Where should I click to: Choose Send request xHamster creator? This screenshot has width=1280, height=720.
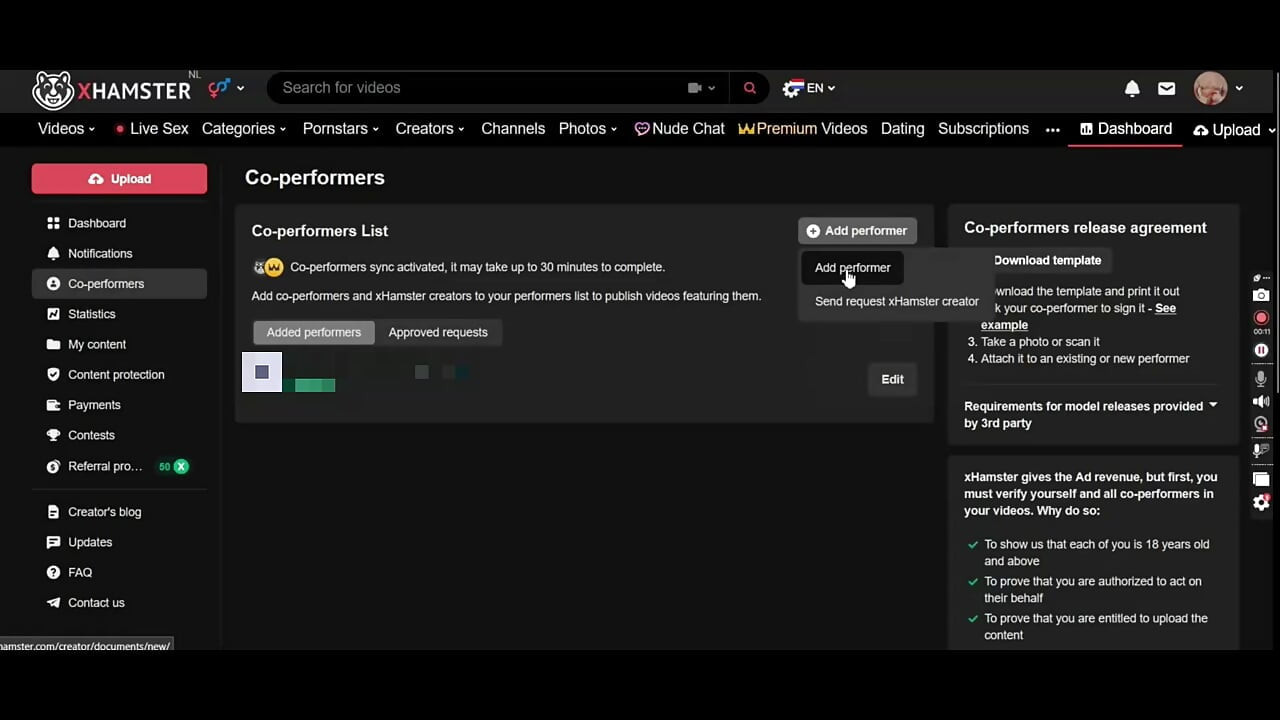coord(897,301)
